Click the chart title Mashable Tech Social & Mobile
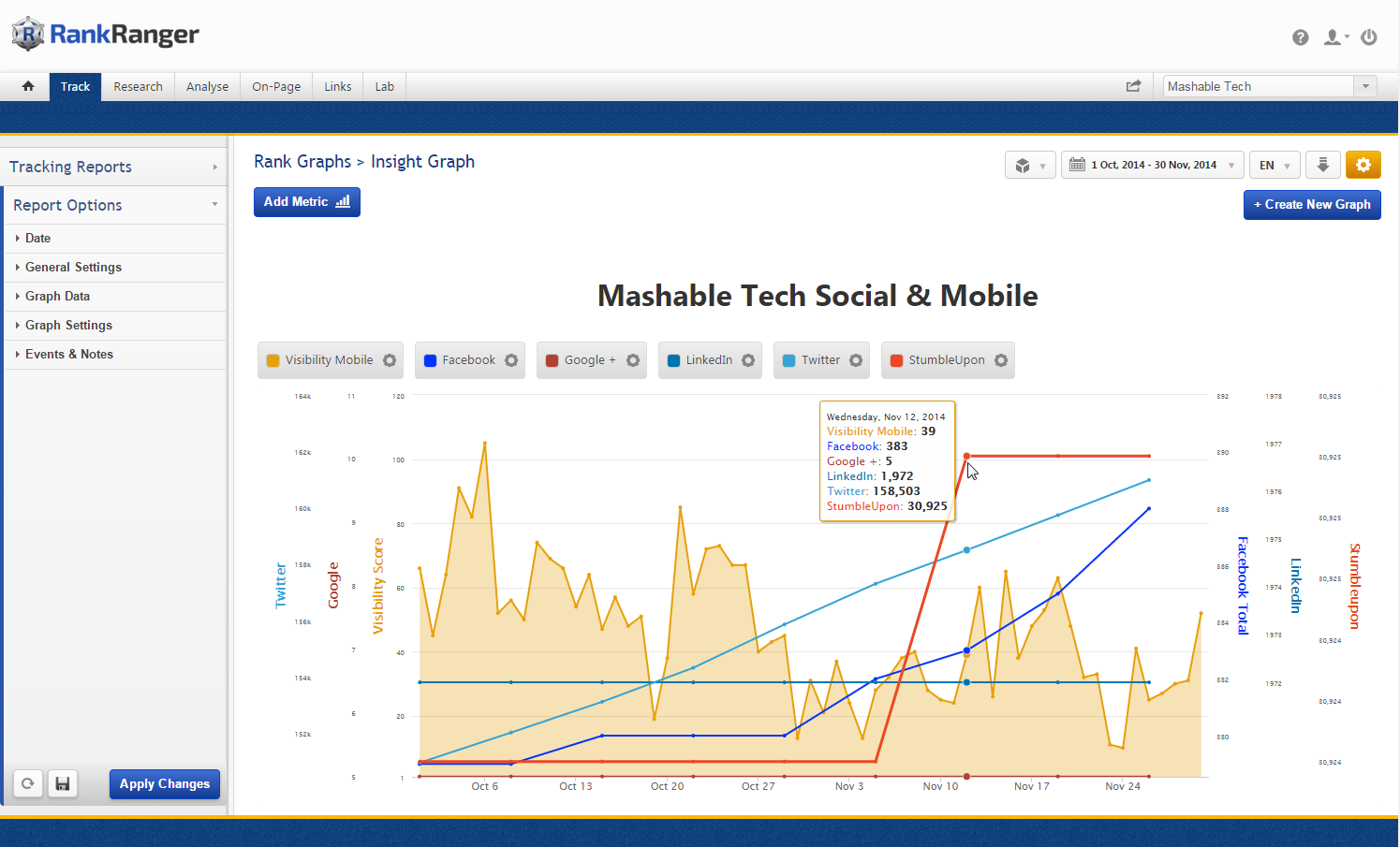Screen dimensions: 1400x847 pos(818,296)
